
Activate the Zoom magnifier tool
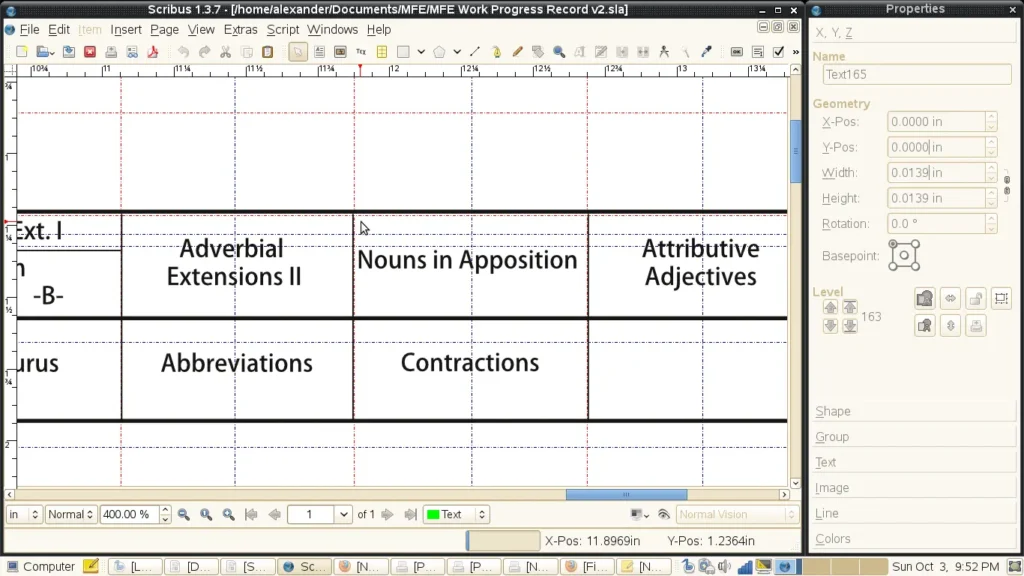pos(559,52)
